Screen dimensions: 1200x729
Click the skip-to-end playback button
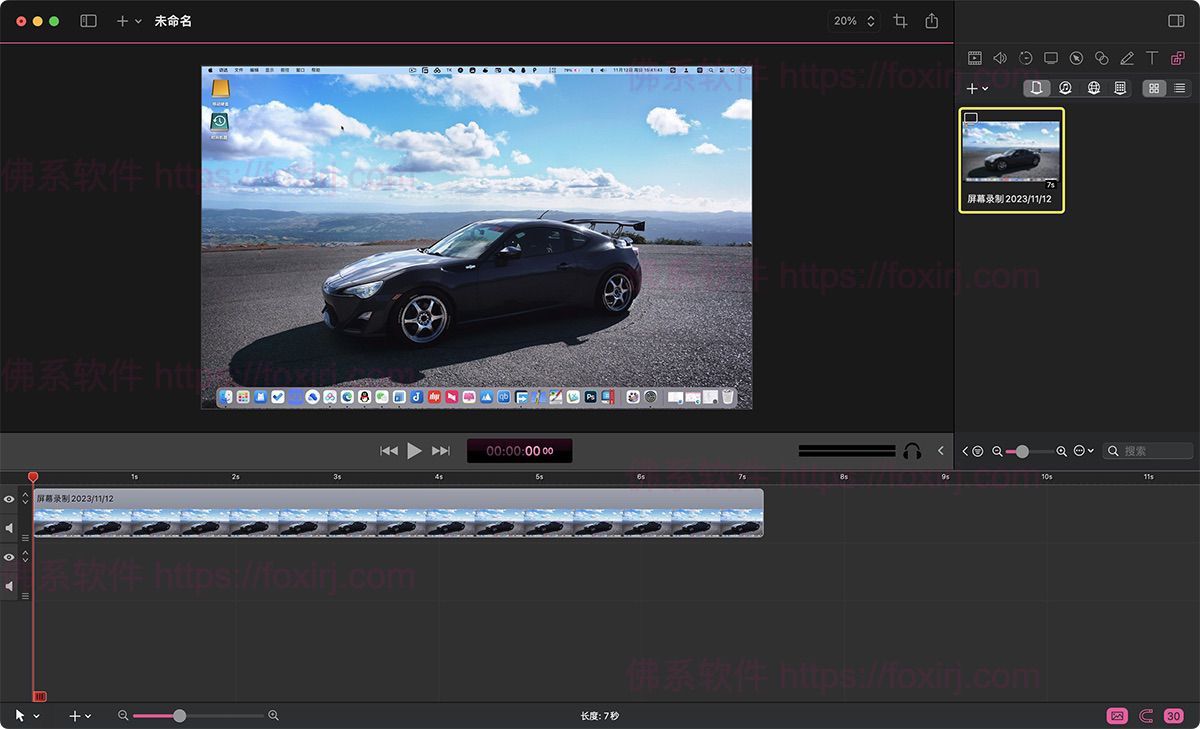click(441, 450)
